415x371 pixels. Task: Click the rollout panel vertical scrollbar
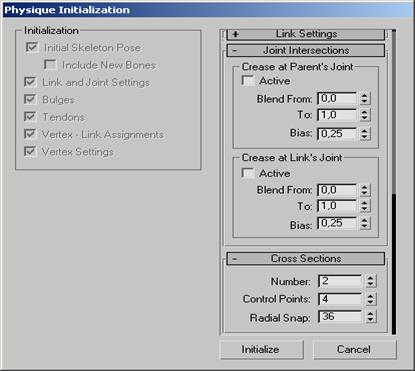tap(394, 182)
